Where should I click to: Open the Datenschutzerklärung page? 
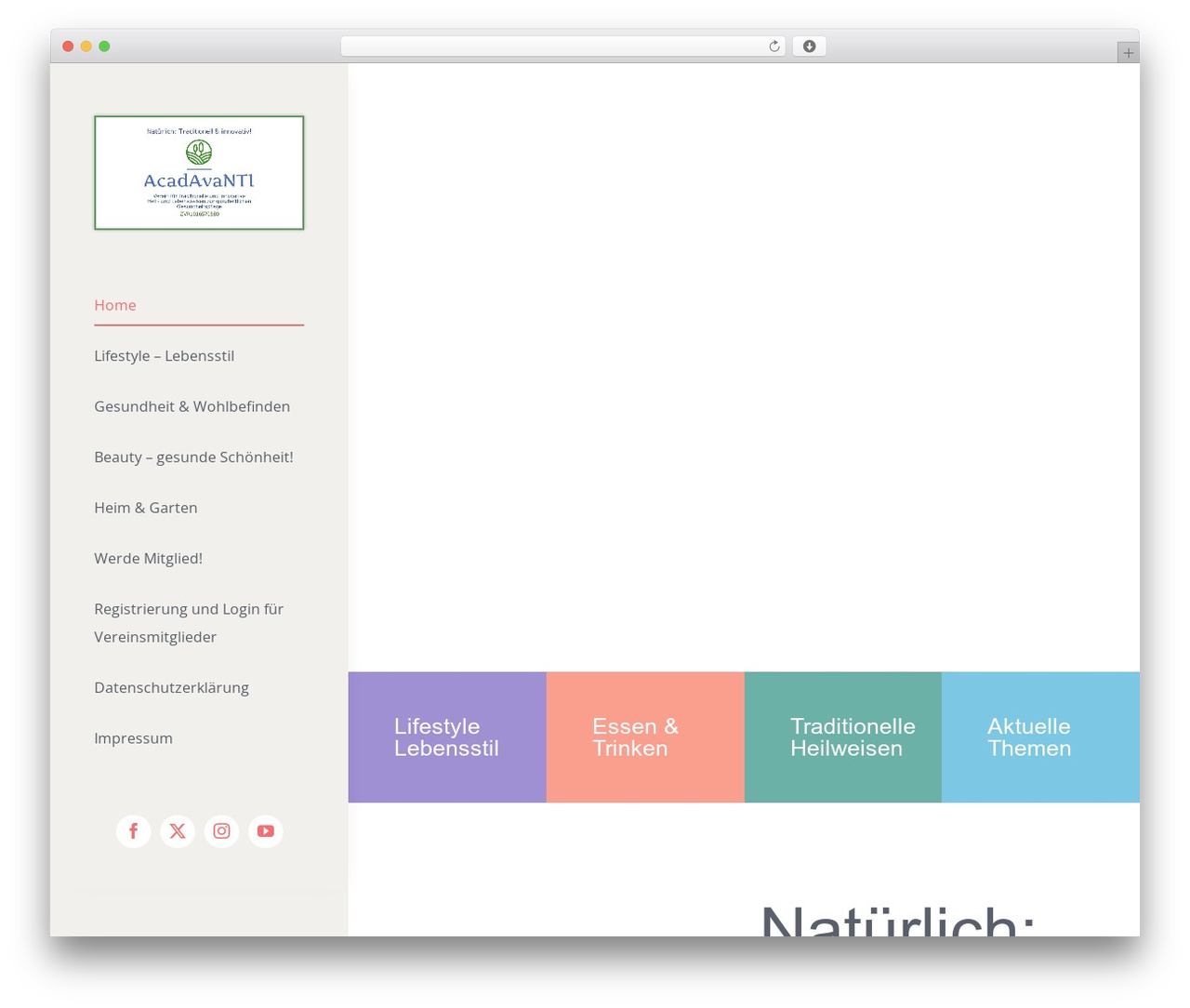point(171,688)
